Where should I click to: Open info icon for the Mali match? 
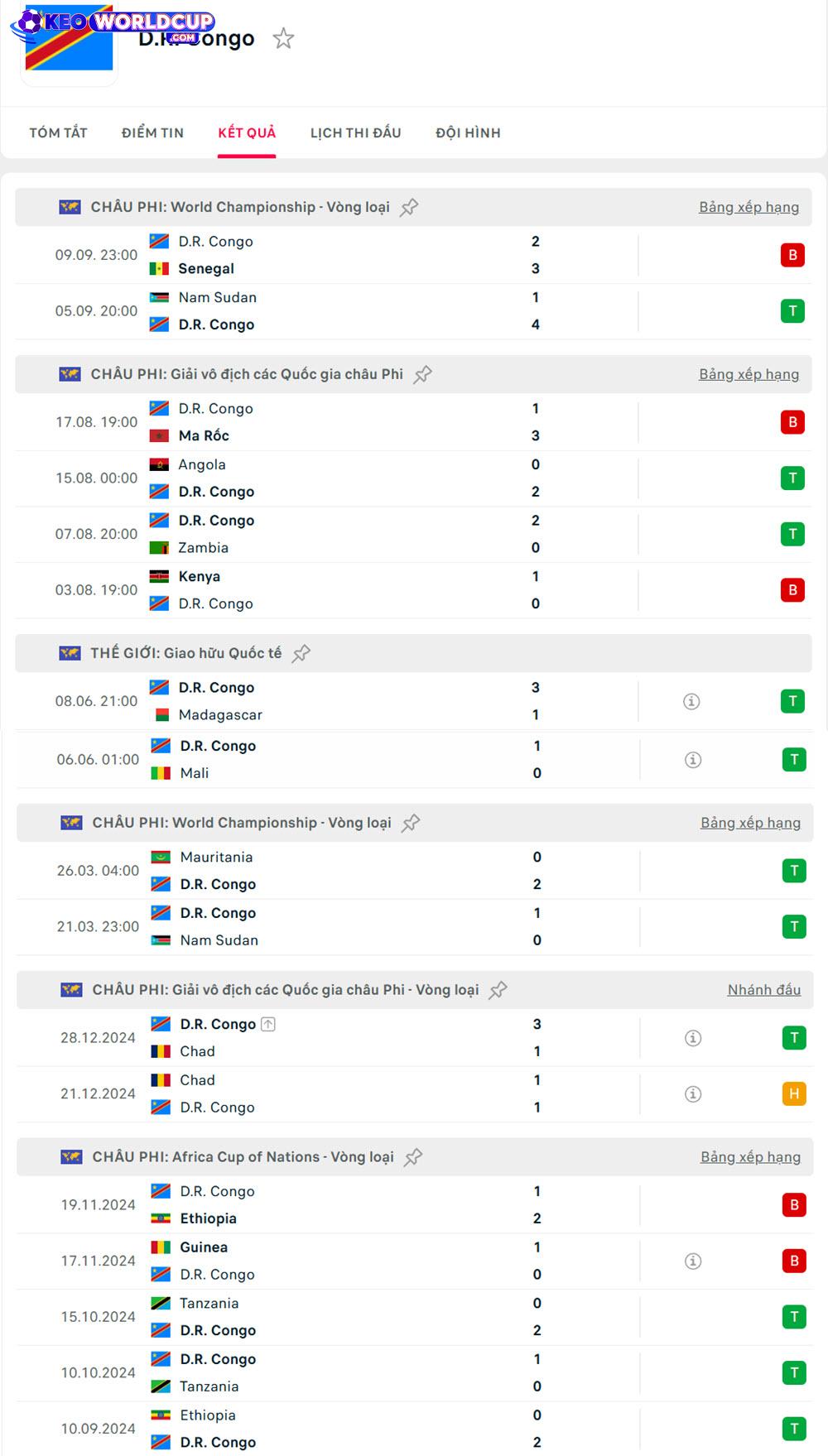pyautogui.click(x=693, y=760)
